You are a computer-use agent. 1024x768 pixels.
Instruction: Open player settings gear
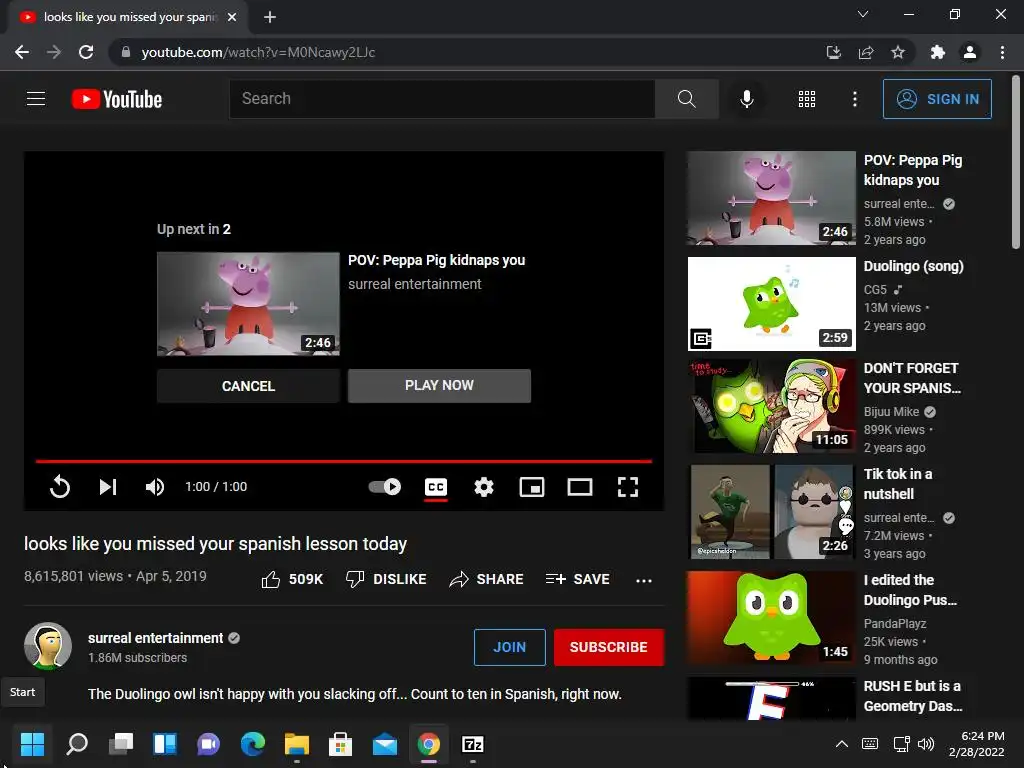tap(483, 487)
